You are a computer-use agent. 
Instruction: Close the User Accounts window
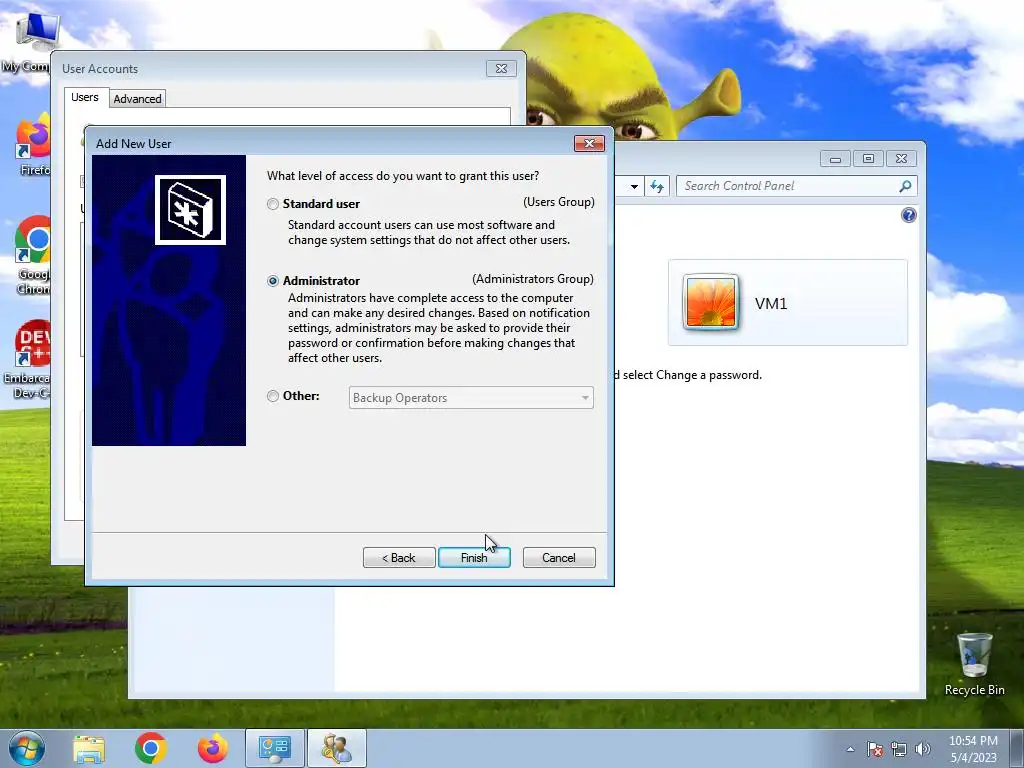(501, 69)
